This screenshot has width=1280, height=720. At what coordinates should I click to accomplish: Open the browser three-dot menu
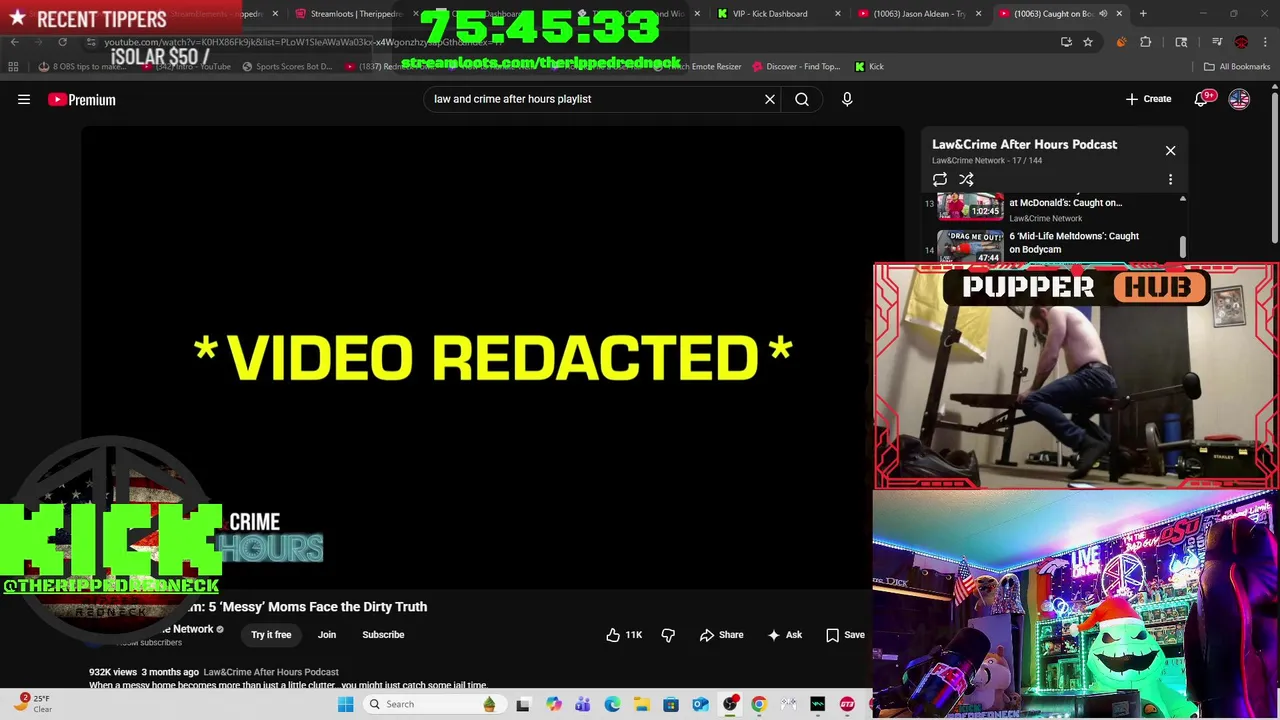[x=1265, y=42]
